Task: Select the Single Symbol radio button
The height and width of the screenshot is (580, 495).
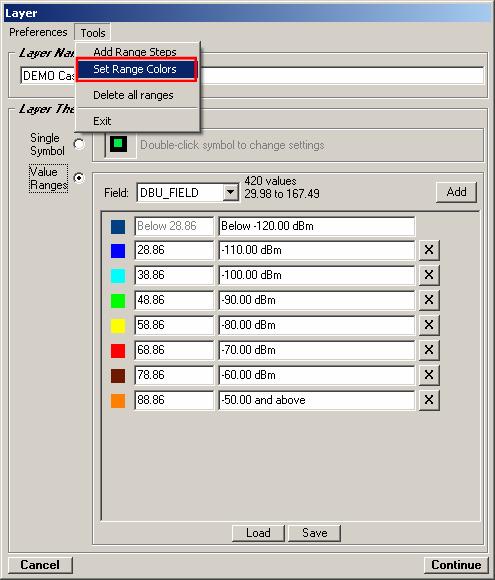Action: pyautogui.click(x=79, y=144)
